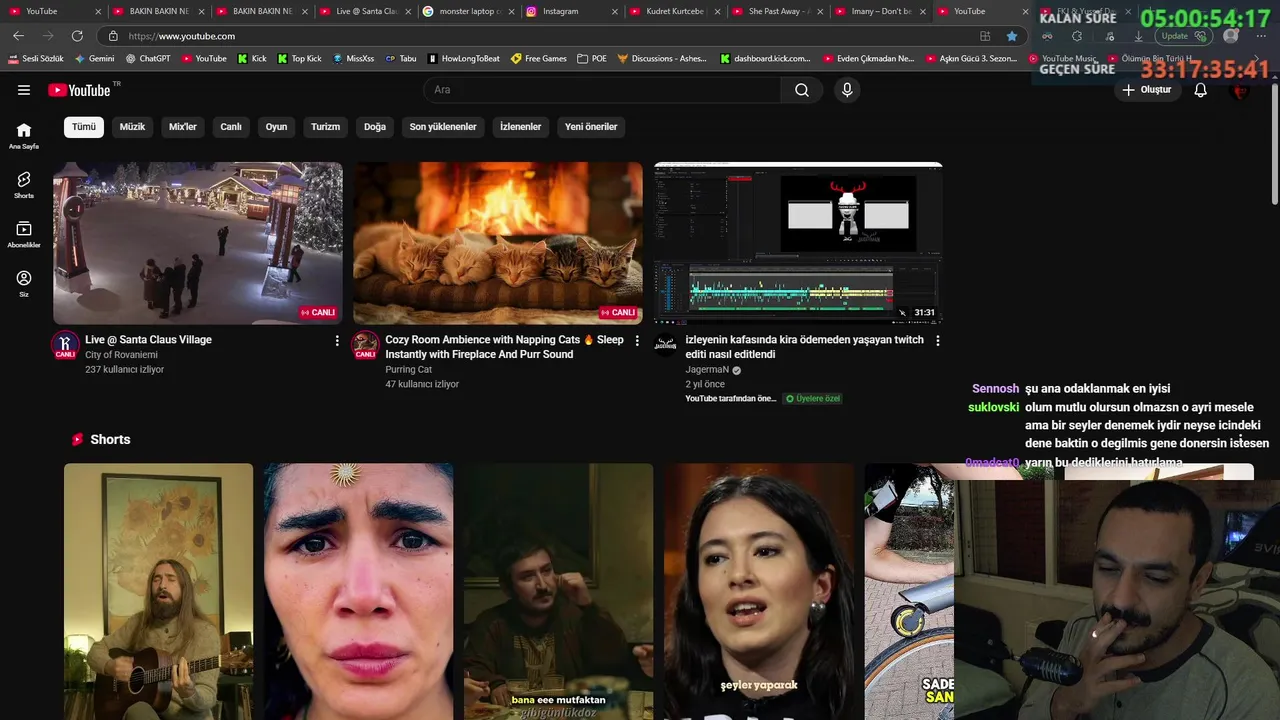Close the Instagram browser tab
The image size is (1280, 720).
(614, 11)
